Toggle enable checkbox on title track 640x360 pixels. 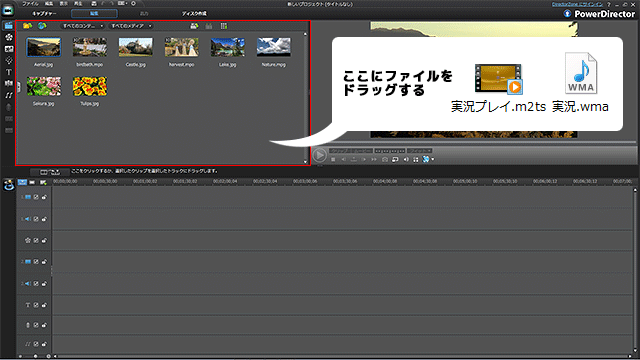(x=36, y=305)
